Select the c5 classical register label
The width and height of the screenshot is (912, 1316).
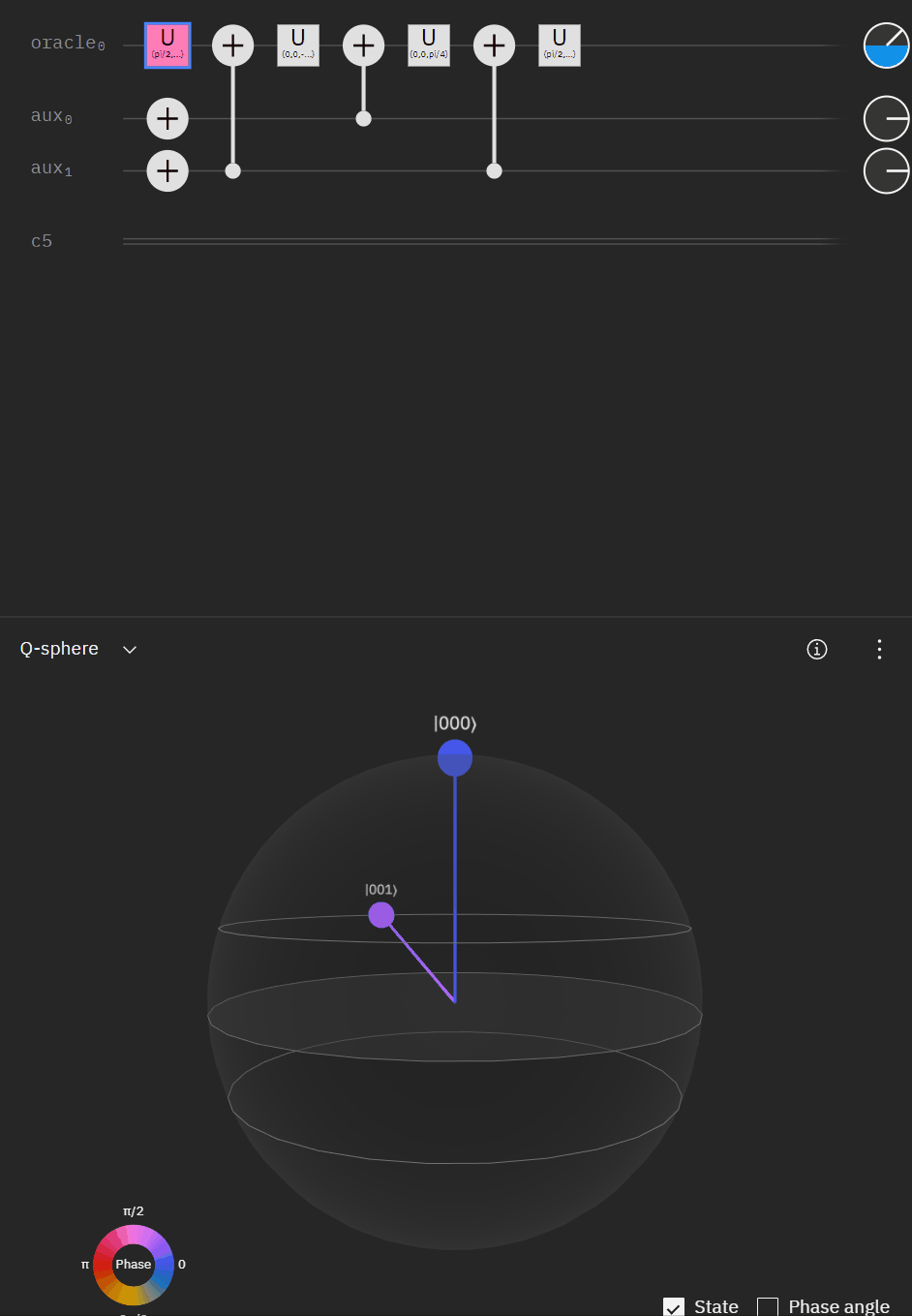pyautogui.click(x=42, y=241)
